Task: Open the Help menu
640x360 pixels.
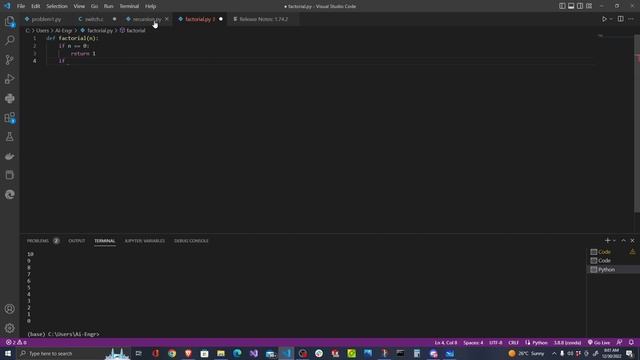Action: [x=151, y=6]
